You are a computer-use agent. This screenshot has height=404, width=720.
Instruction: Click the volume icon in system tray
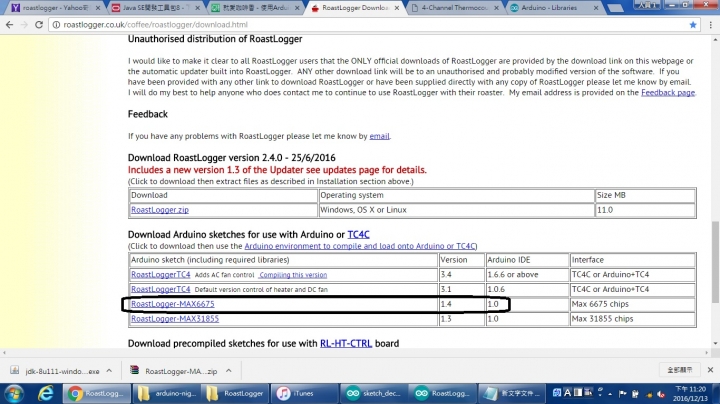pyautogui.click(x=661, y=394)
